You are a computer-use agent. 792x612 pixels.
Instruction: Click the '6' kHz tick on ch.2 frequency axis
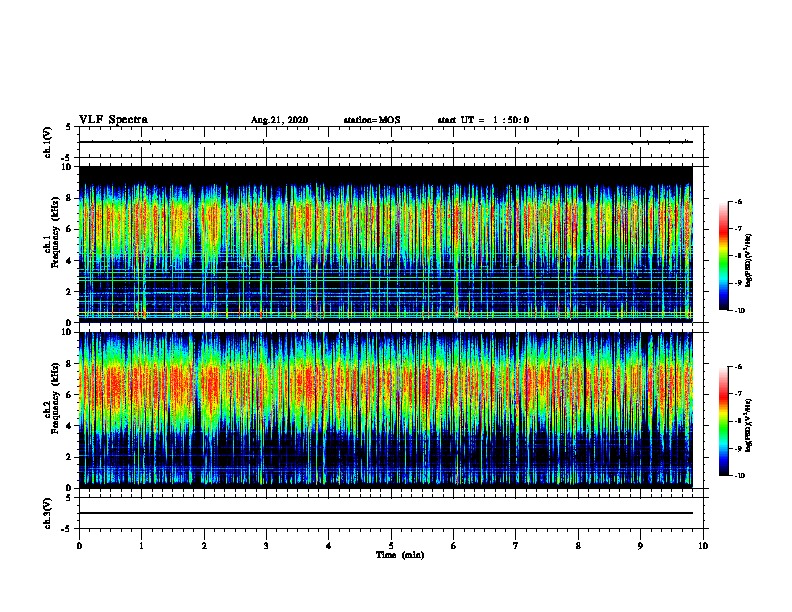tap(70, 395)
